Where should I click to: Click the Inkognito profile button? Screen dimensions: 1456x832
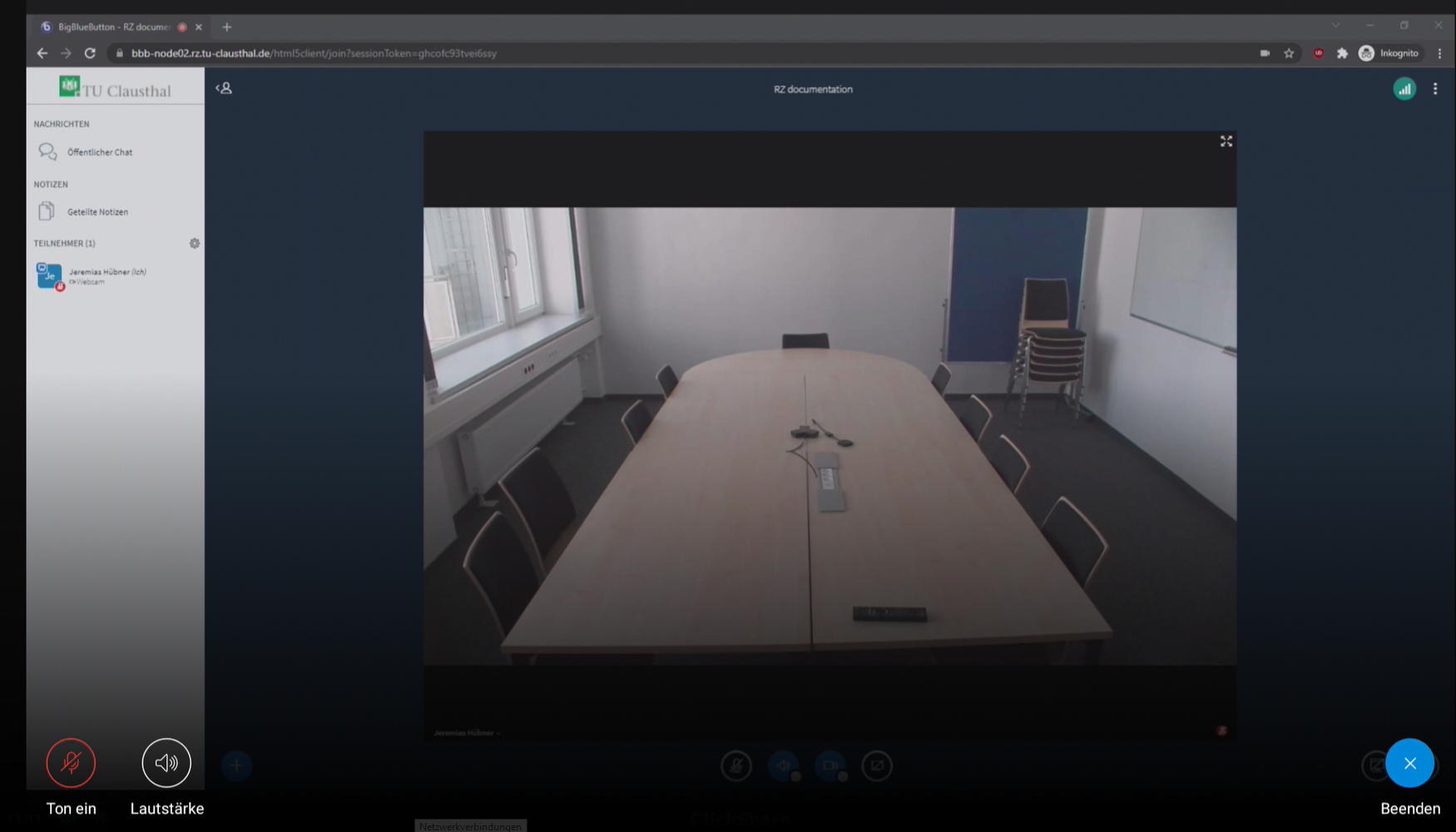(x=1389, y=53)
